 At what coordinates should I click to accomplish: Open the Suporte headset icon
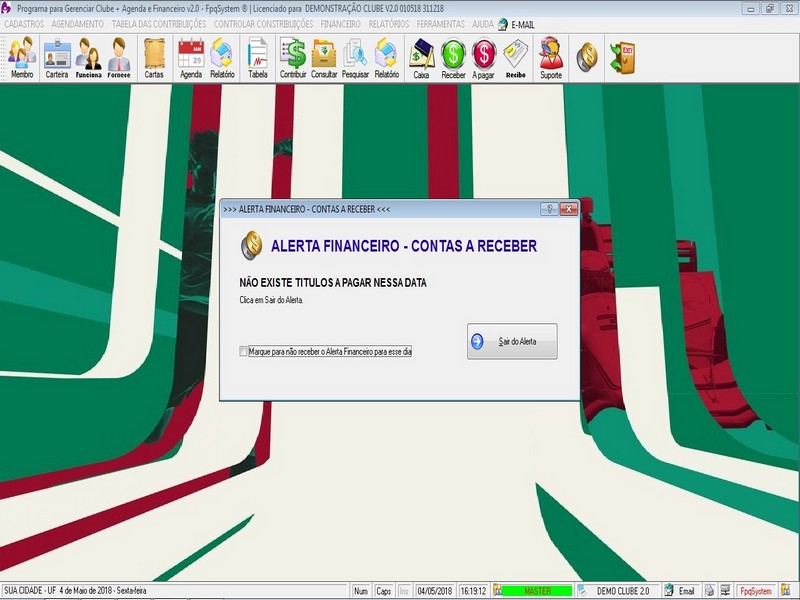pos(551,58)
